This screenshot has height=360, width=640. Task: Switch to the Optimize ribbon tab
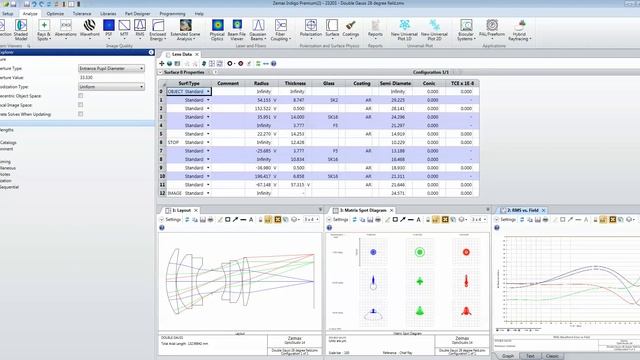(x=55, y=13)
